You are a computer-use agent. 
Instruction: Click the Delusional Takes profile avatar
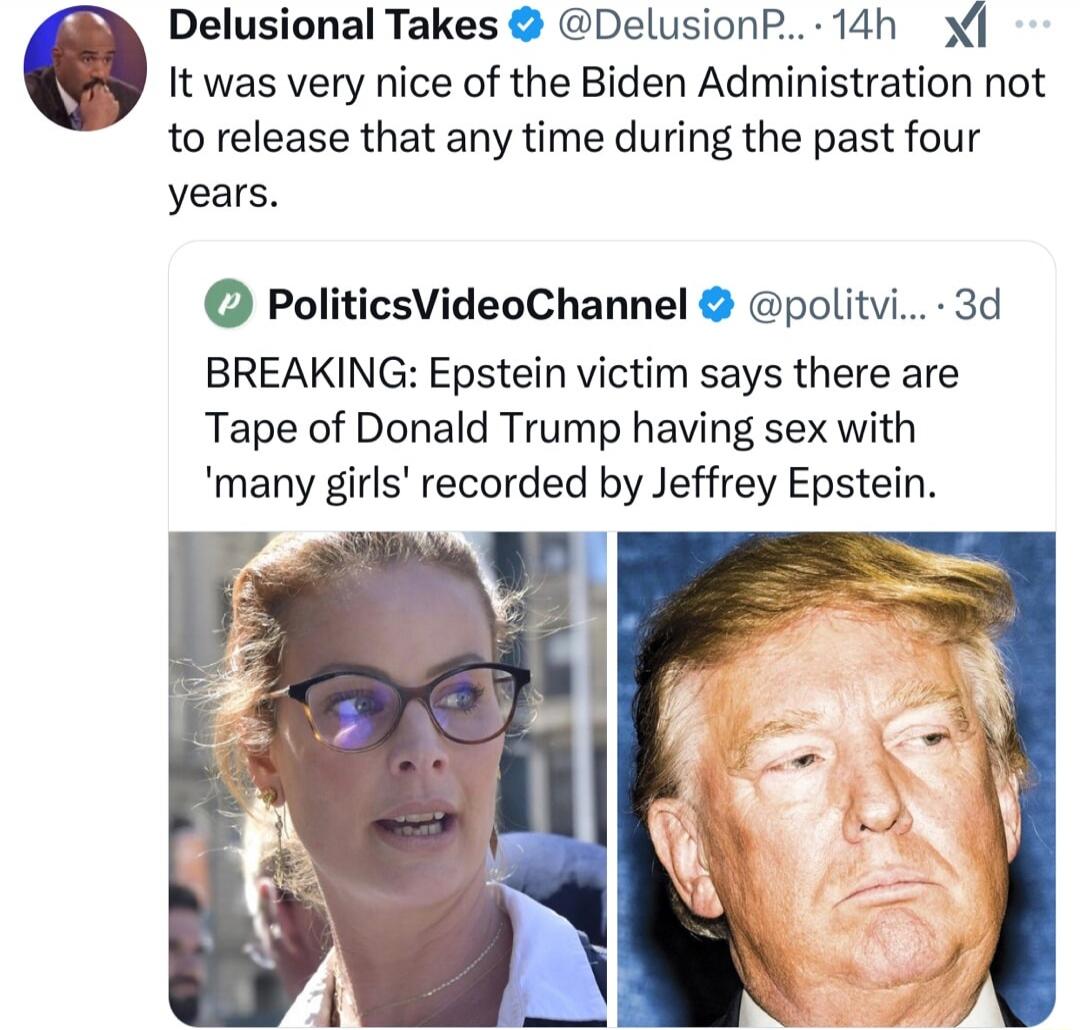(85, 70)
